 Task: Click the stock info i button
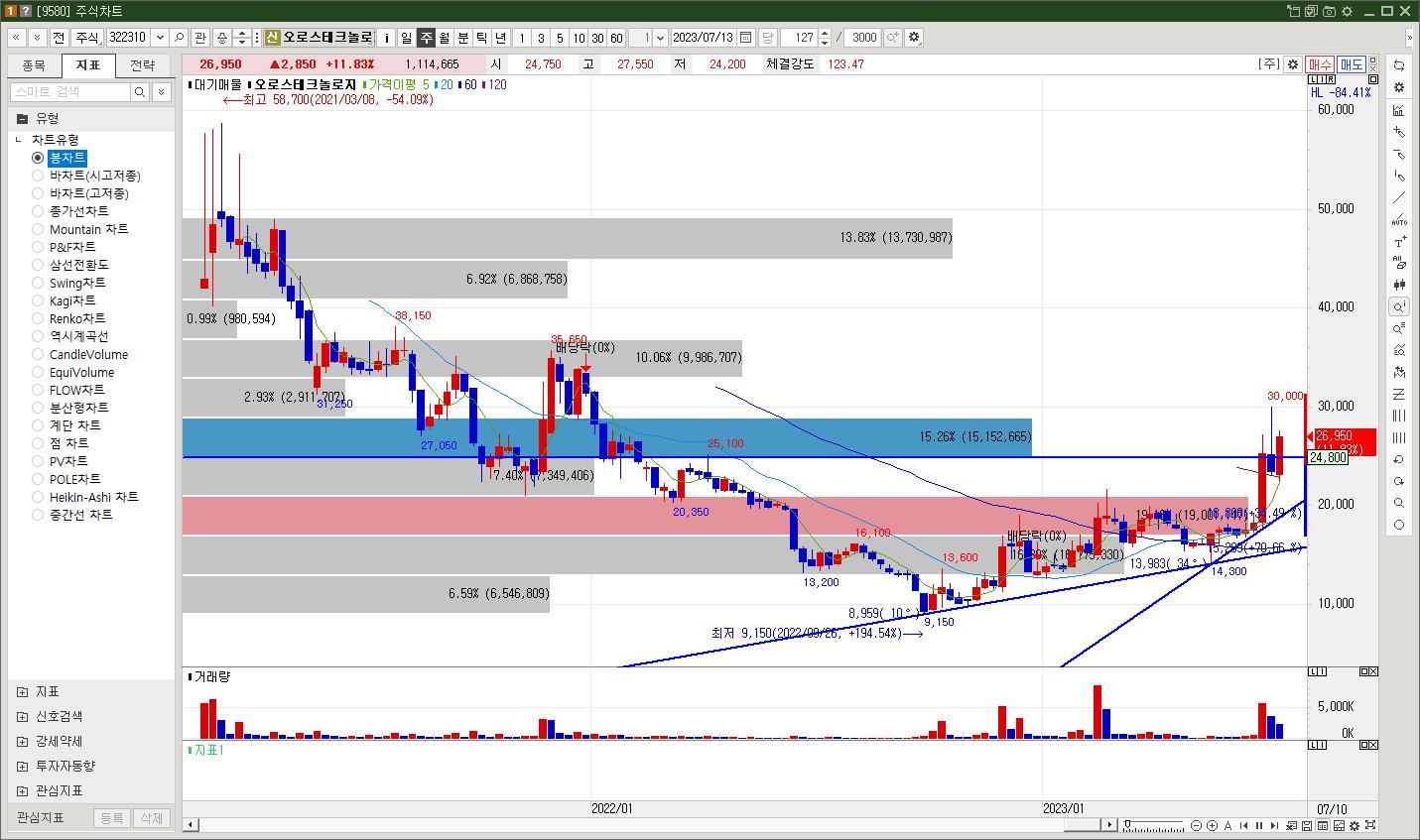(387, 38)
